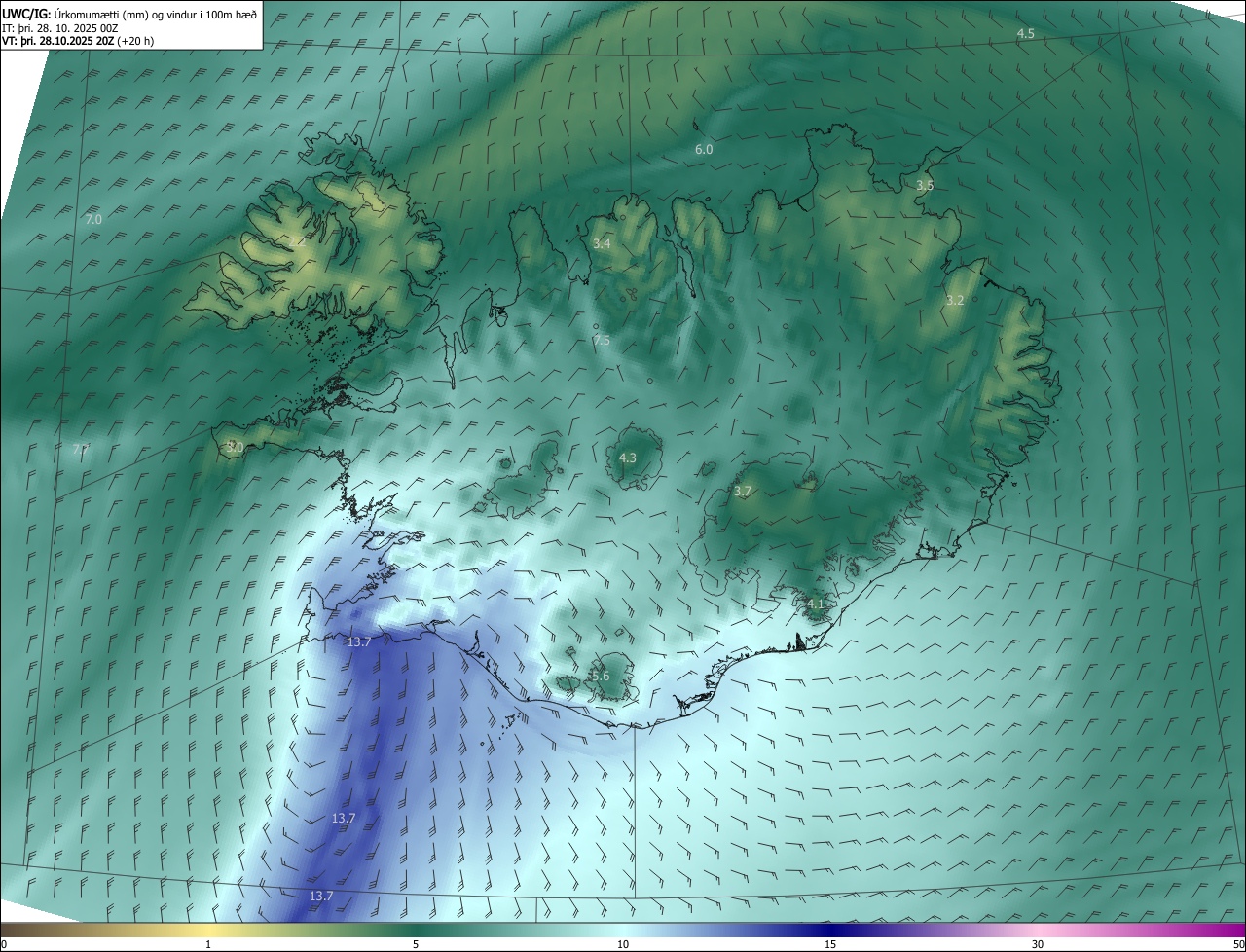Select the 6.0 value off the north coast
This screenshot has width=1246, height=952.
pos(704,150)
